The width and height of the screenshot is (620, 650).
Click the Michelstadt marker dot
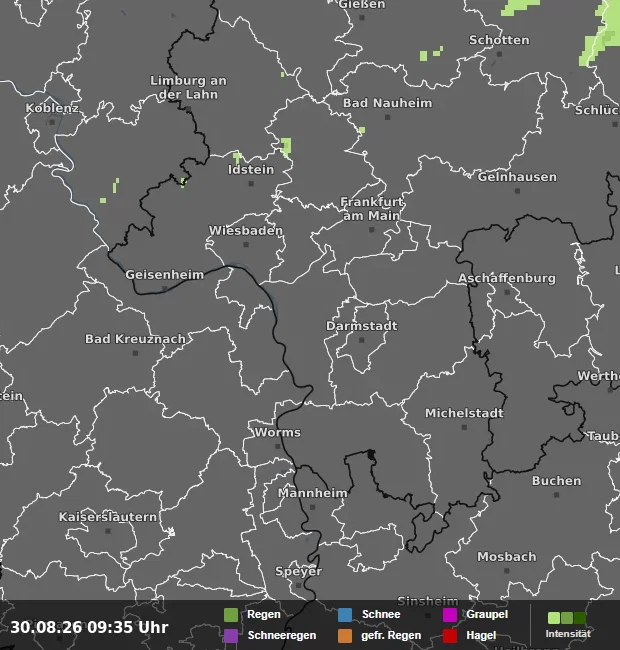[464, 427]
